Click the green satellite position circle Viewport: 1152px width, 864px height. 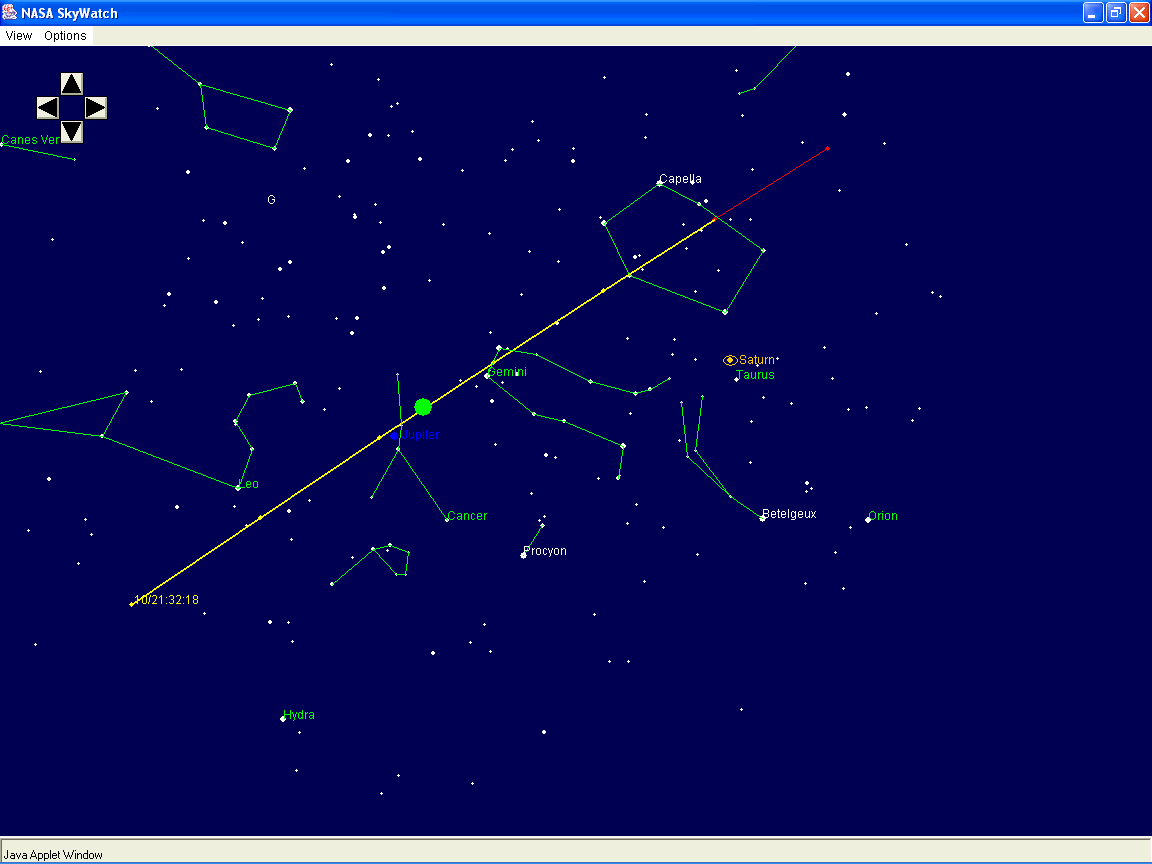(423, 407)
